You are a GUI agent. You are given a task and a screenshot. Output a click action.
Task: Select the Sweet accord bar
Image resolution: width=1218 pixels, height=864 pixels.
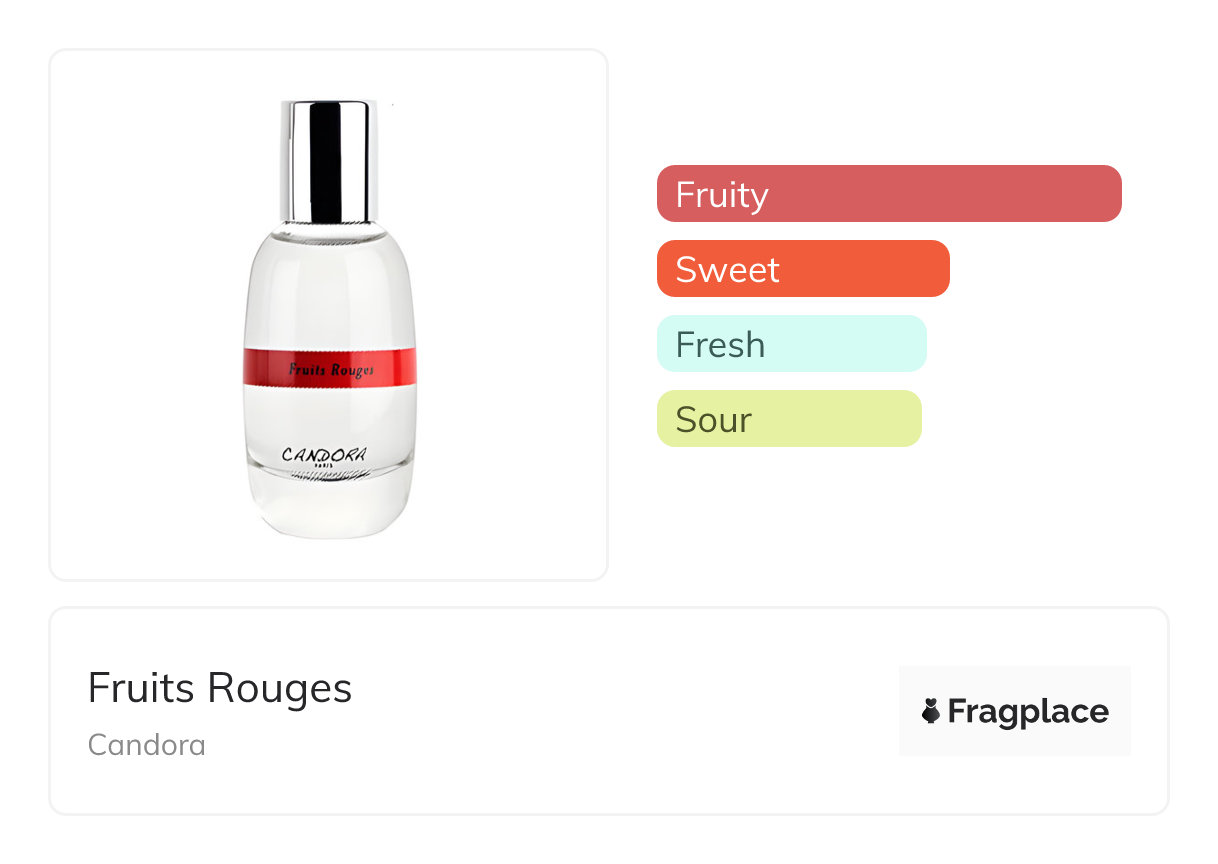click(x=803, y=268)
